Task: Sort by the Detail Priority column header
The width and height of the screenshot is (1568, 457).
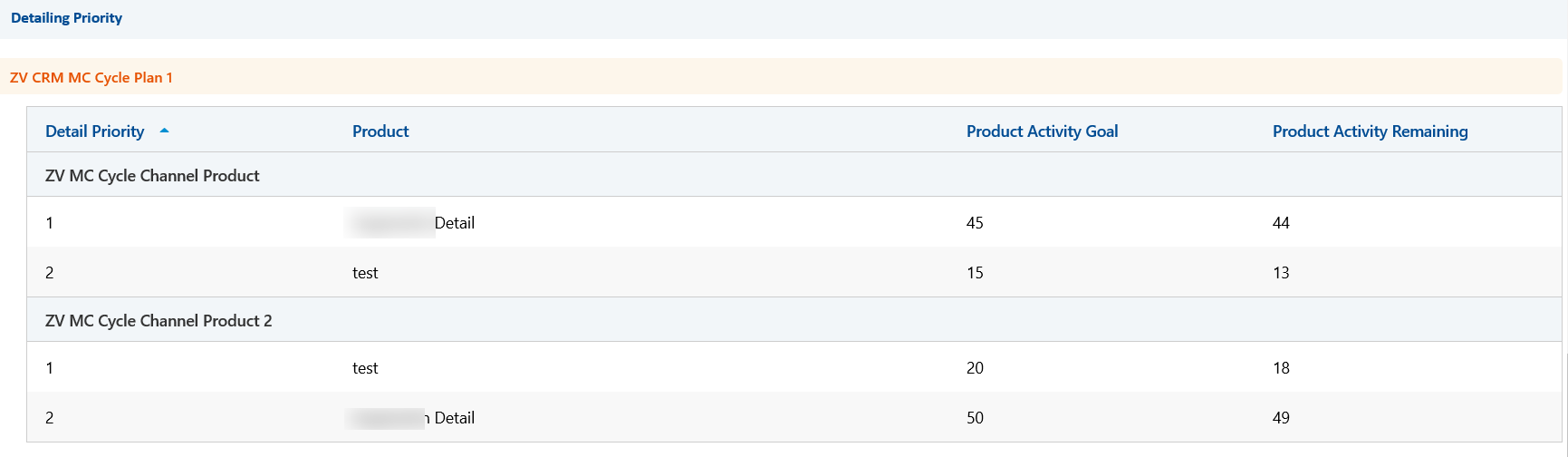Action: [95, 131]
